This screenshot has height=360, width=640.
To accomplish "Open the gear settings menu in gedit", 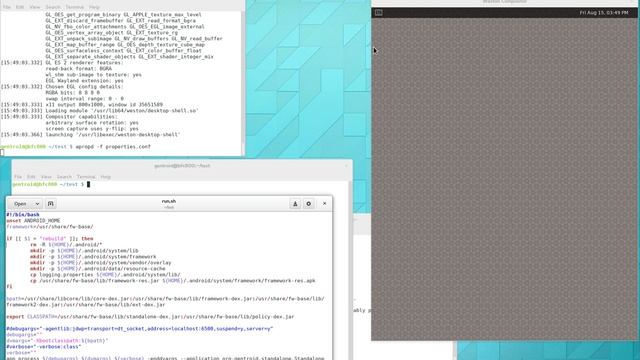I will 309,204.
